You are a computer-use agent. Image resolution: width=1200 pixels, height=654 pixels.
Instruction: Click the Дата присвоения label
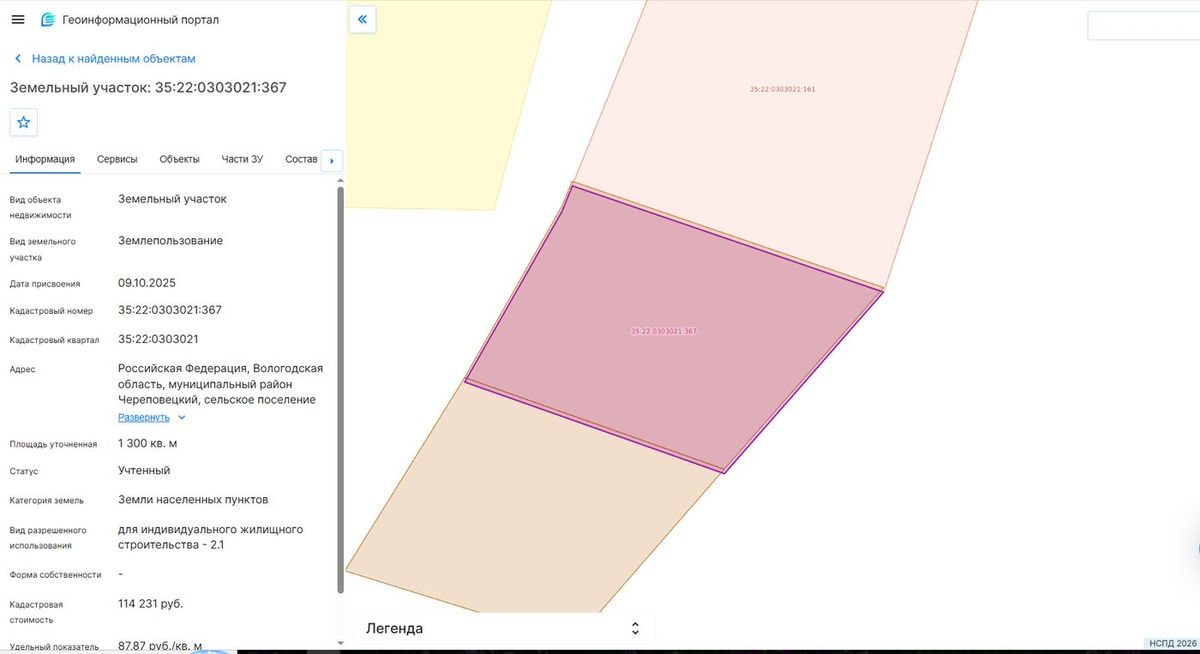coord(45,284)
